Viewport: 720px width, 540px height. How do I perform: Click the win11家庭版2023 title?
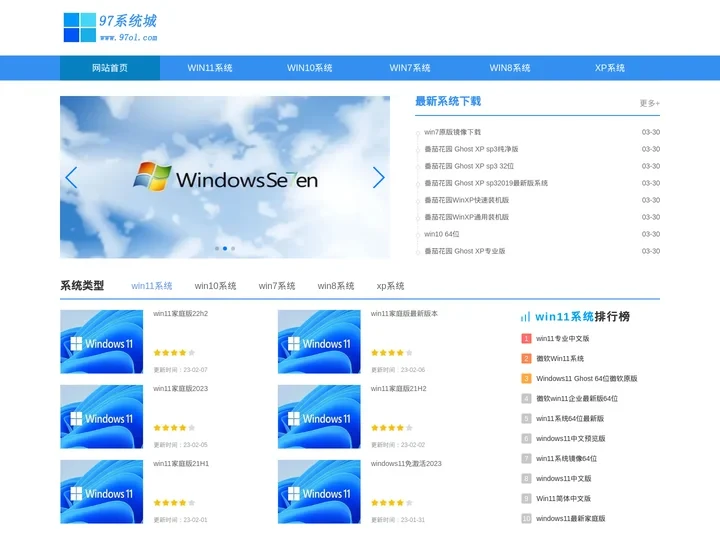180,388
